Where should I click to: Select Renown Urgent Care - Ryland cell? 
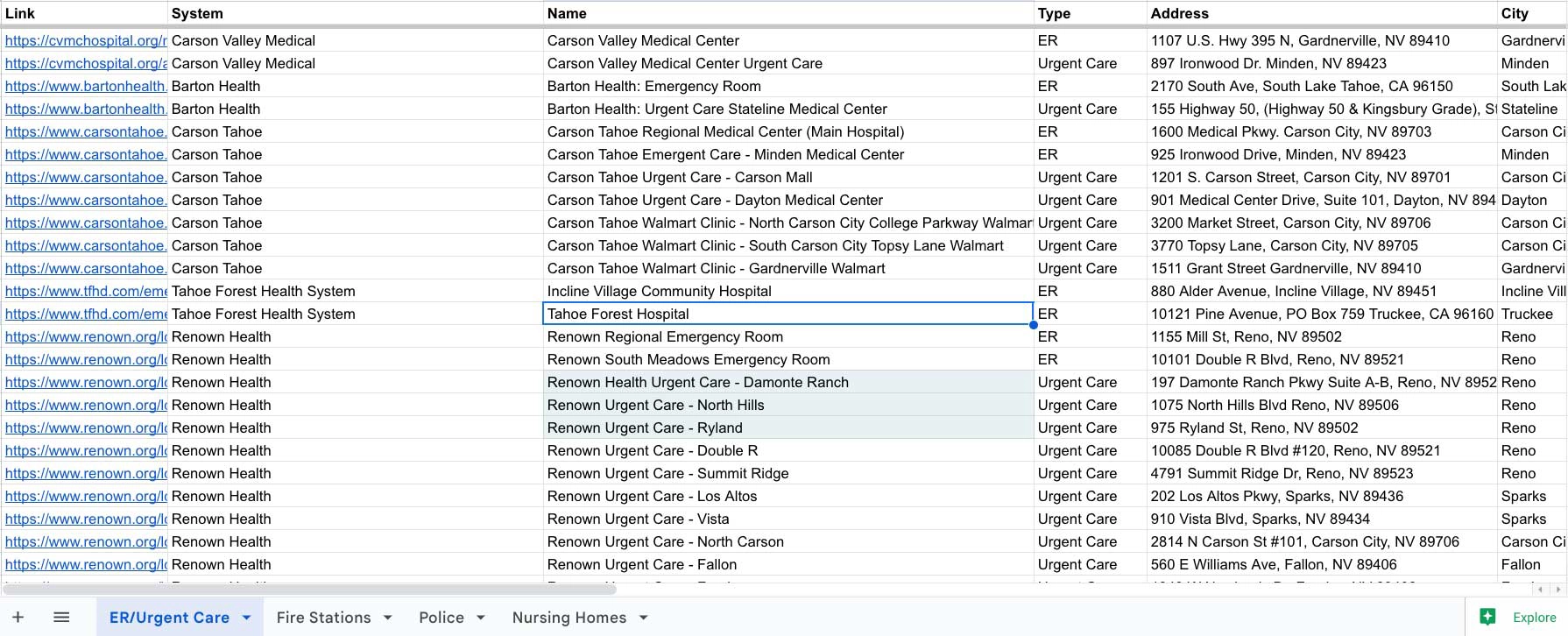coord(788,428)
